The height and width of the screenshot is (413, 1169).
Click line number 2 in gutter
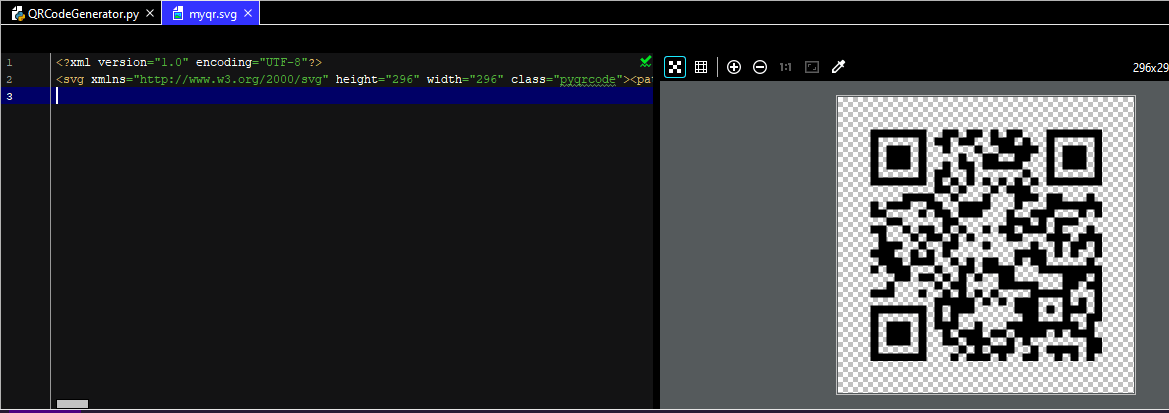9,79
